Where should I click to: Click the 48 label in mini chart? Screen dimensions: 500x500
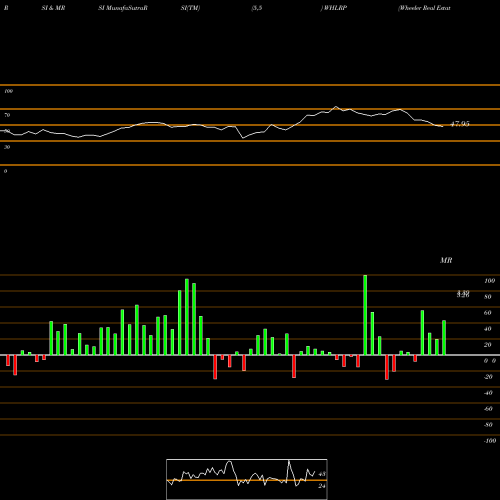pos(322,474)
